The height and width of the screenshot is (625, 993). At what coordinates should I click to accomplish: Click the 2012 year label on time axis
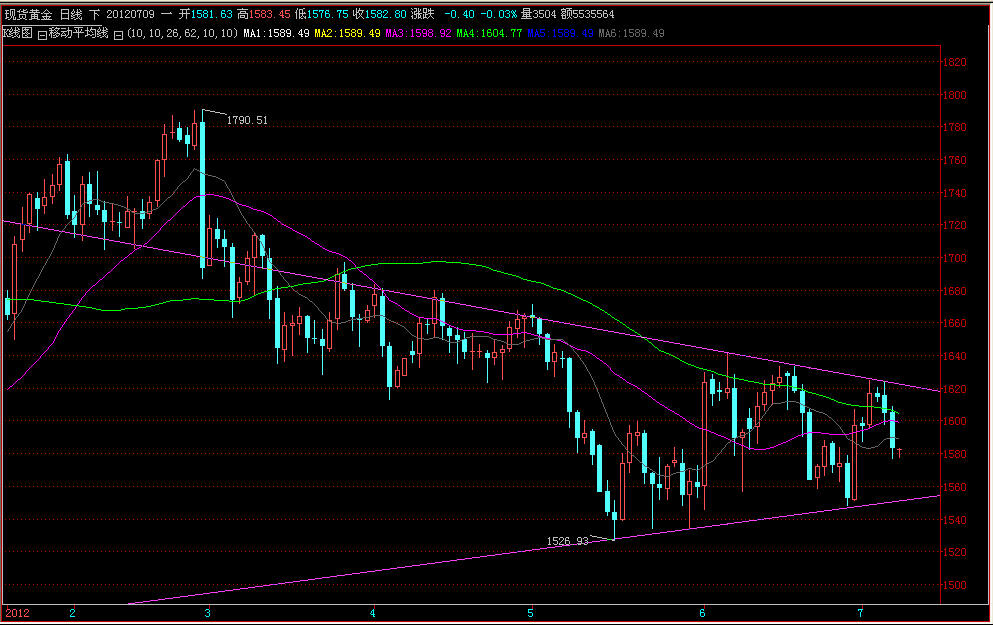pyautogui.click(x=17, y=613)
